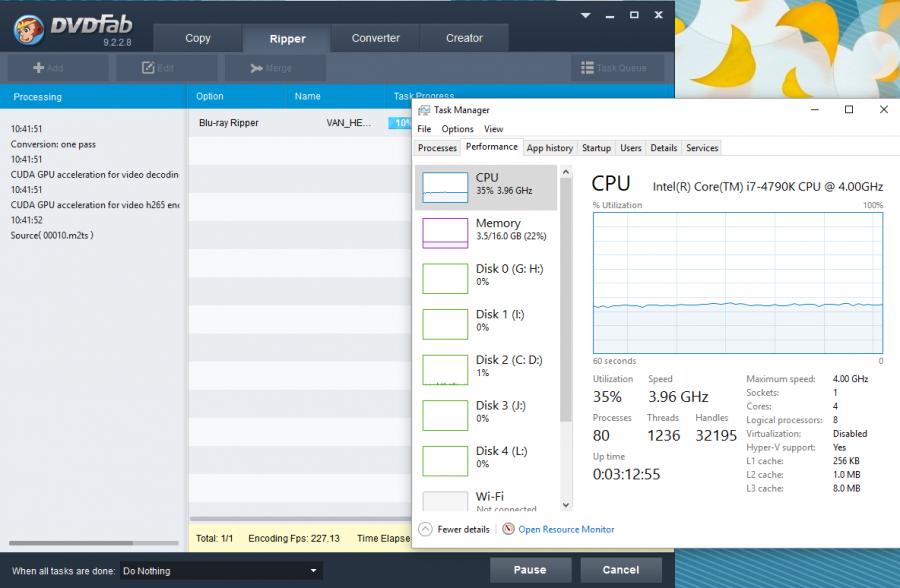Collapse Task Manager with Fewer details

coord(455,529)
